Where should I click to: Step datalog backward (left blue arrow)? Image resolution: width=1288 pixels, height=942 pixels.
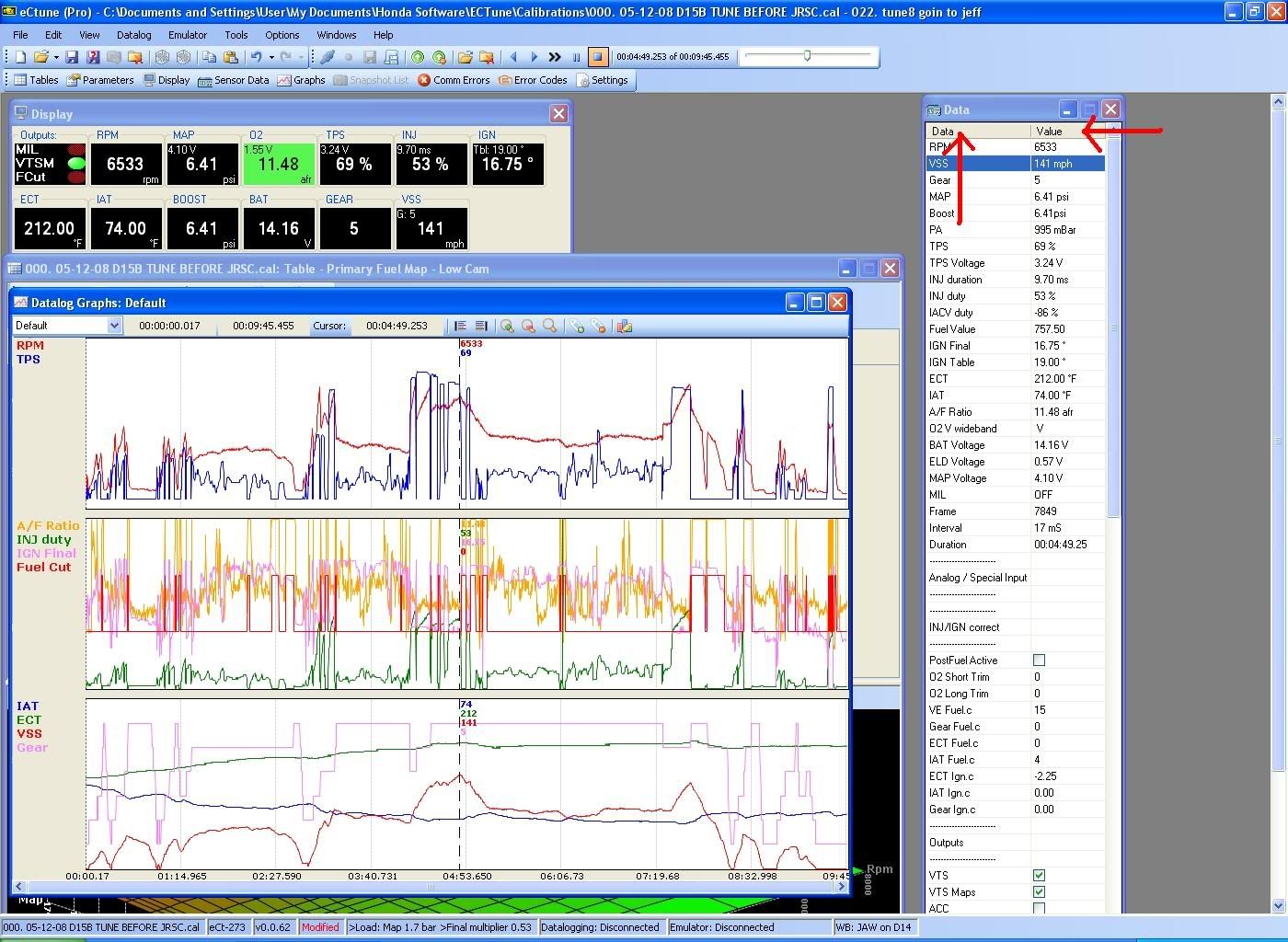(513, 57)
